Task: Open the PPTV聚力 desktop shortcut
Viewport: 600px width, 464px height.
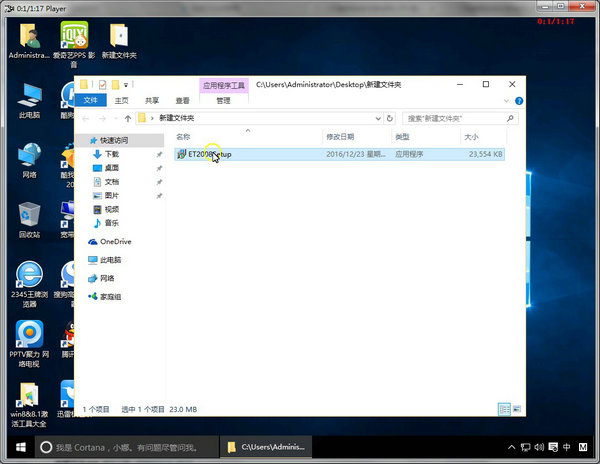Action: pyautogui.click(x=29, y=334)
